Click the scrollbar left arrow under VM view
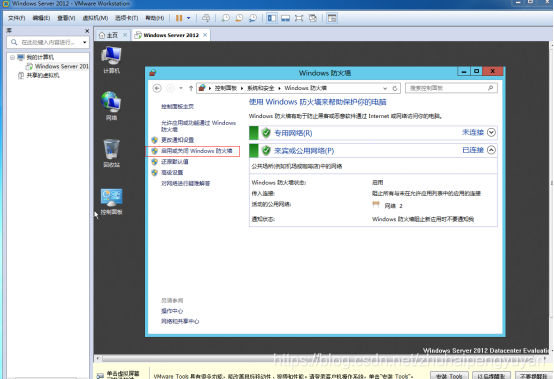554x379 pixels. pyautogui.click(x=98, y=359)
